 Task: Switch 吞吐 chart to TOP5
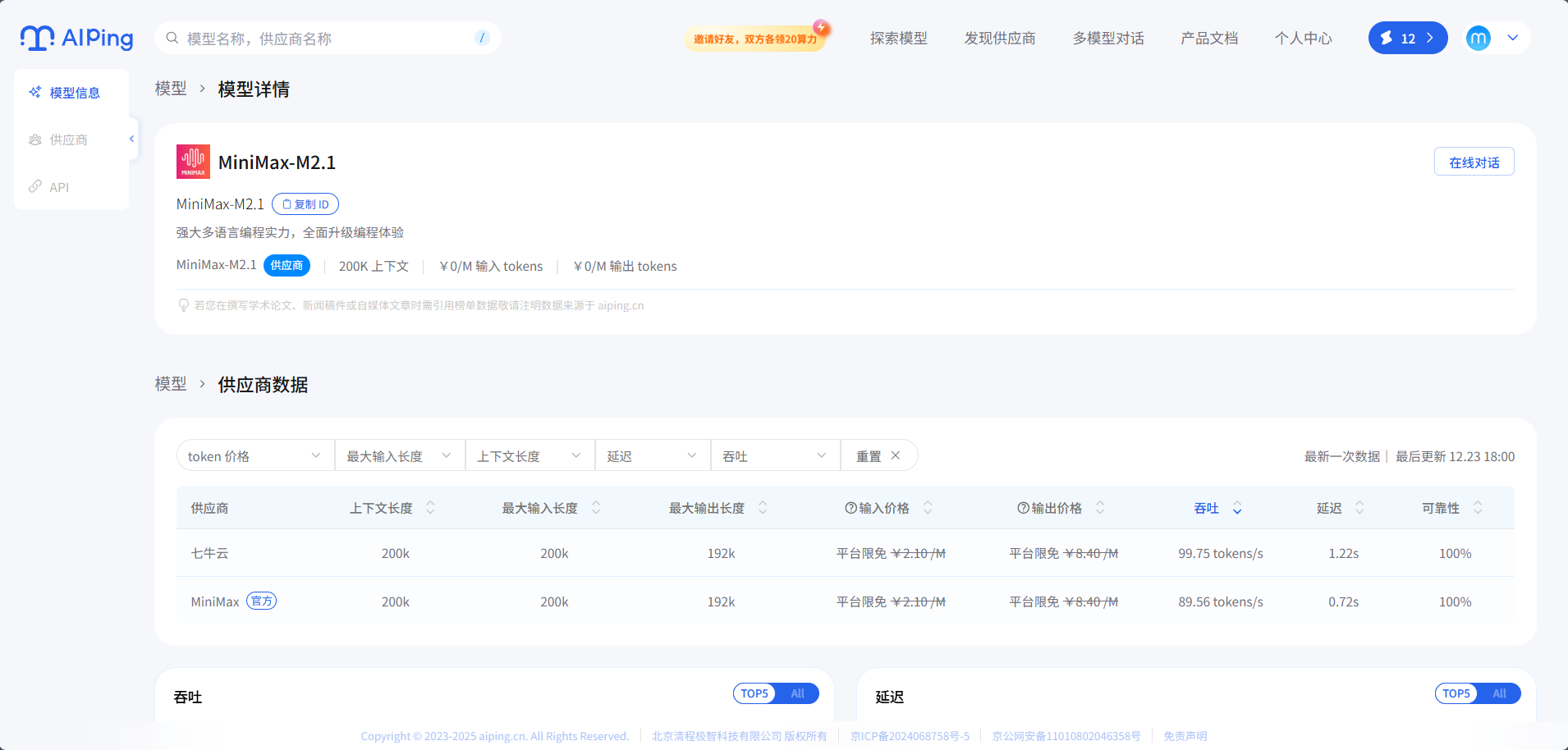coord(754,693)
